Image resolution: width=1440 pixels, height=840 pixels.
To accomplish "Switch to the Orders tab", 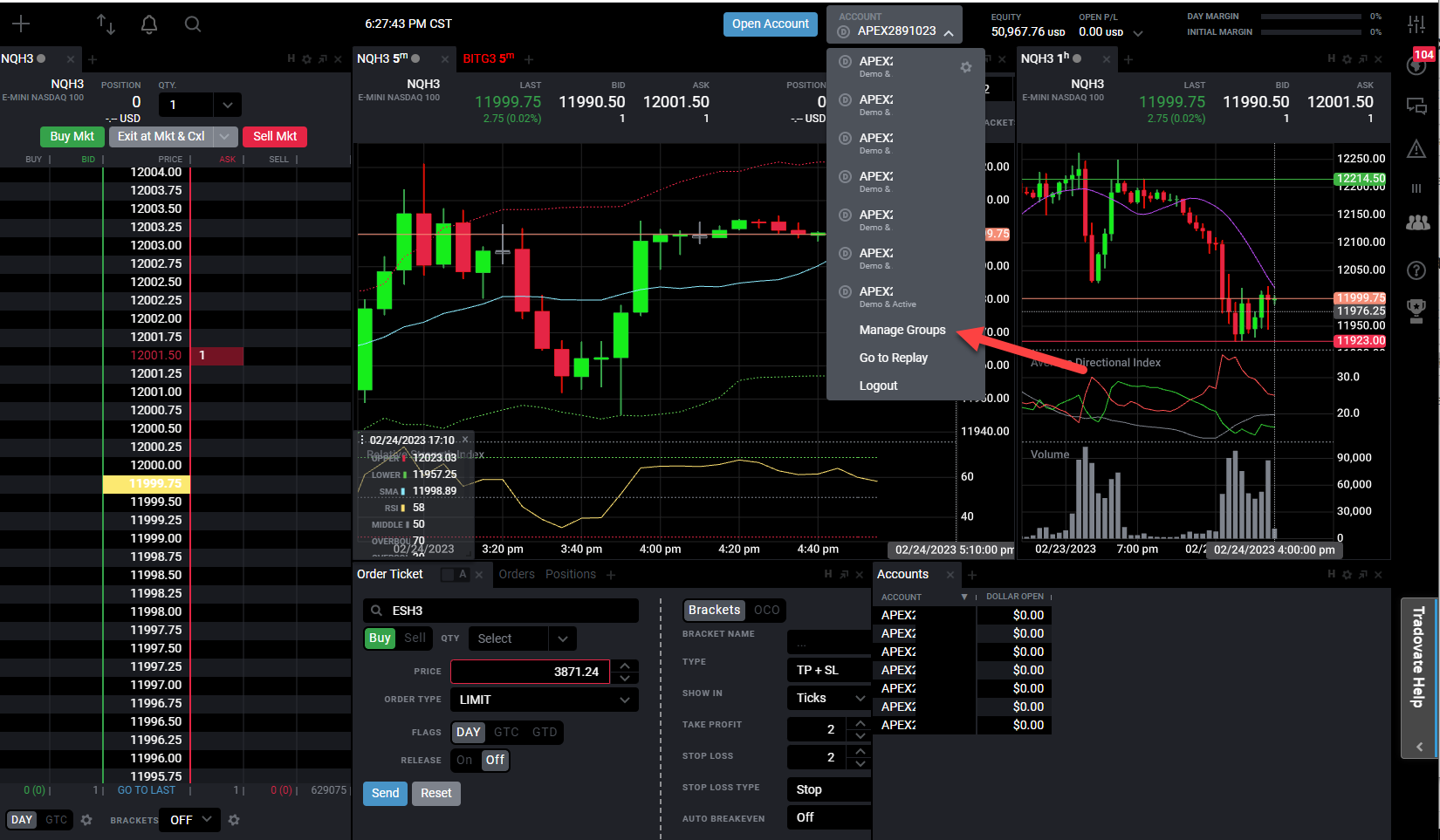I will pos(517,574).
